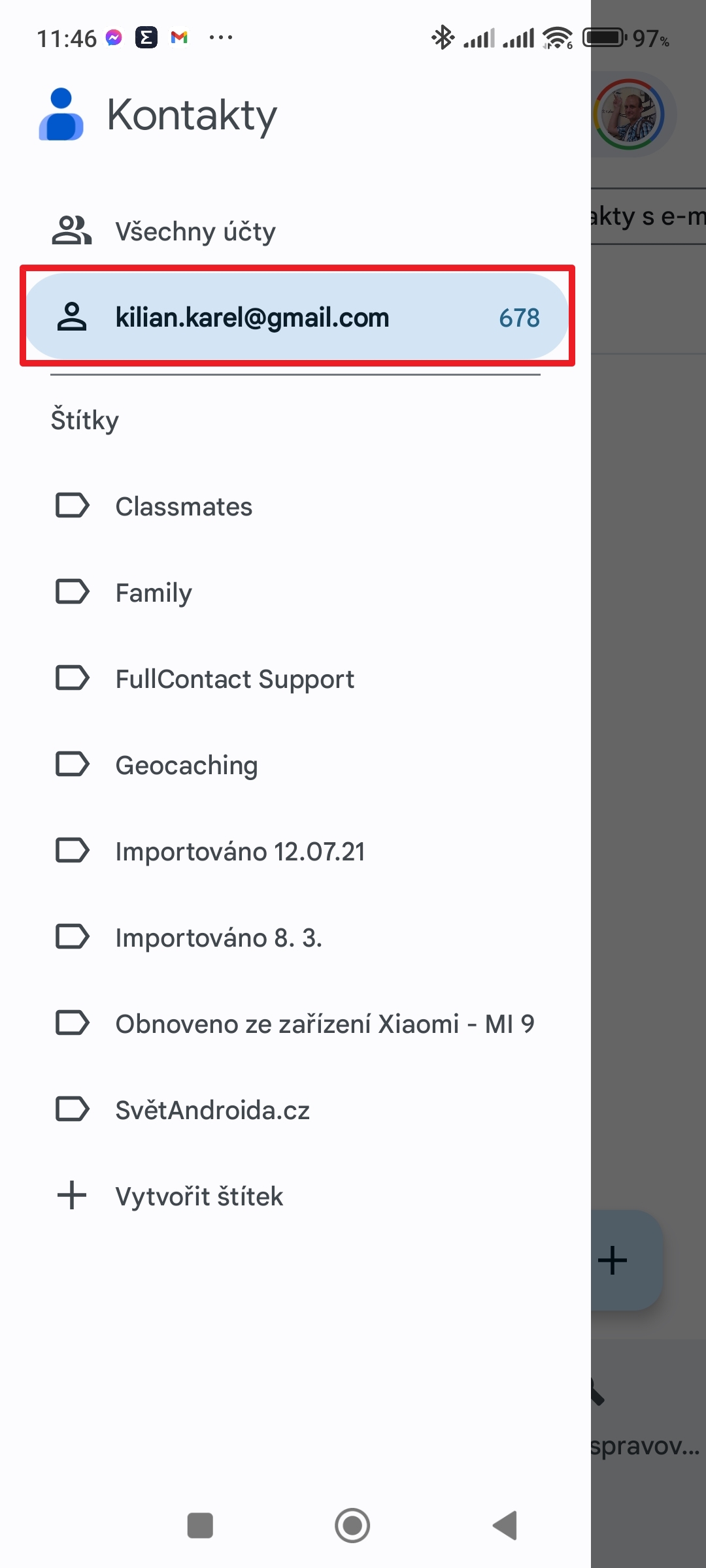The width and height of the screenshot is (706, 1568).
Task: Select Všechny účty accounts option
Action: 195,231
